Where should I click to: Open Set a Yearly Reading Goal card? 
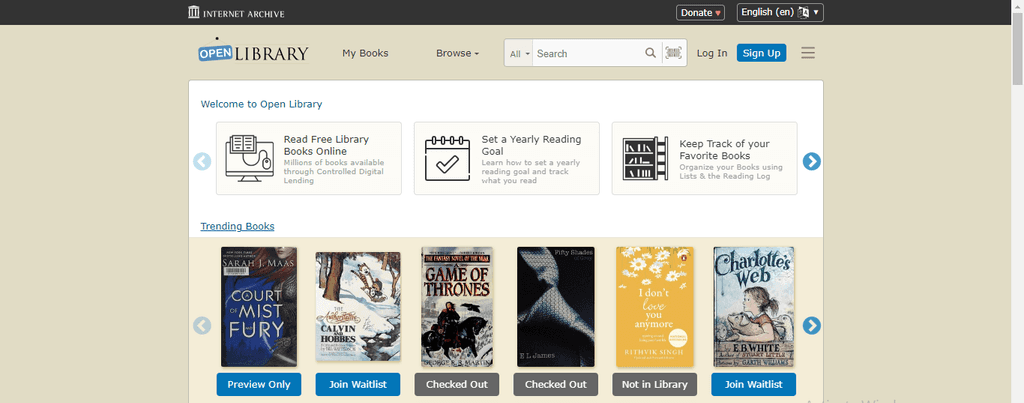tap(507, 158)
